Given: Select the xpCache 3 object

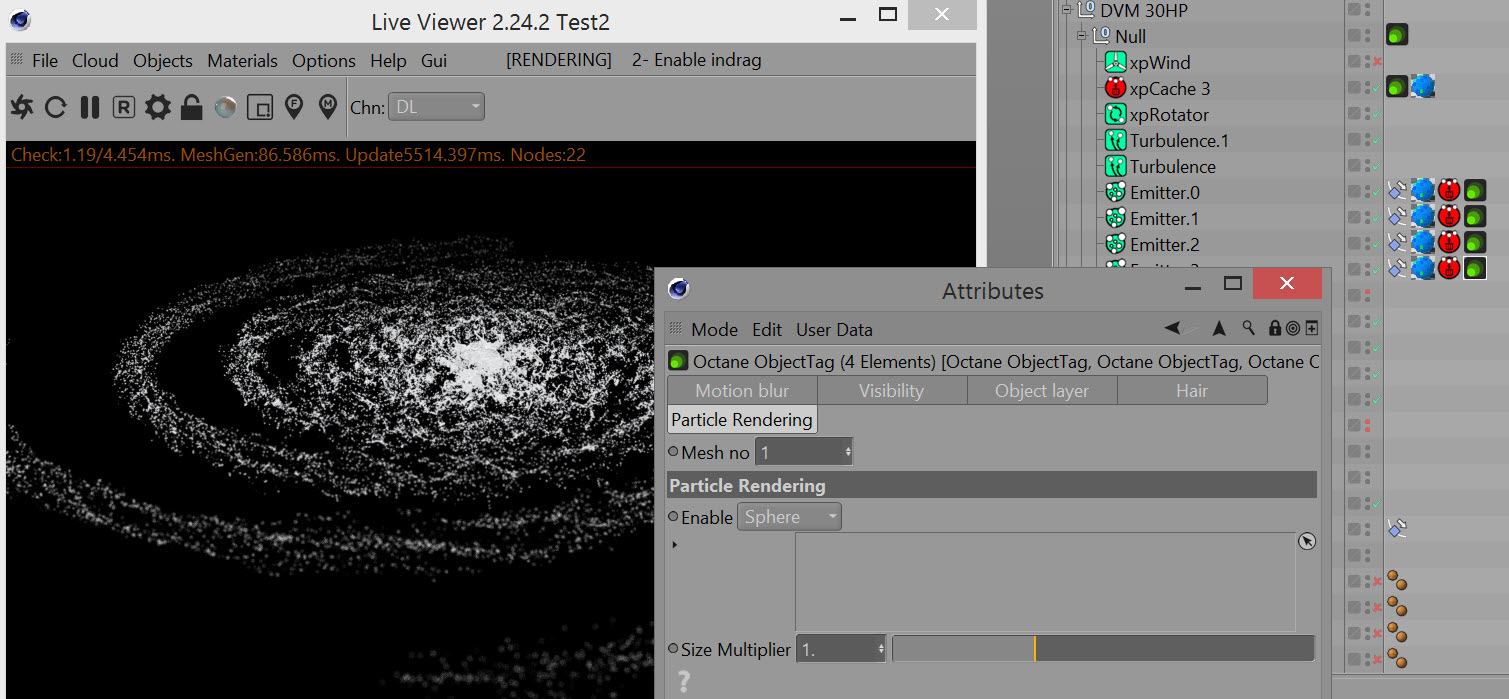Looking at the screenshot, I should [1170, 88].
